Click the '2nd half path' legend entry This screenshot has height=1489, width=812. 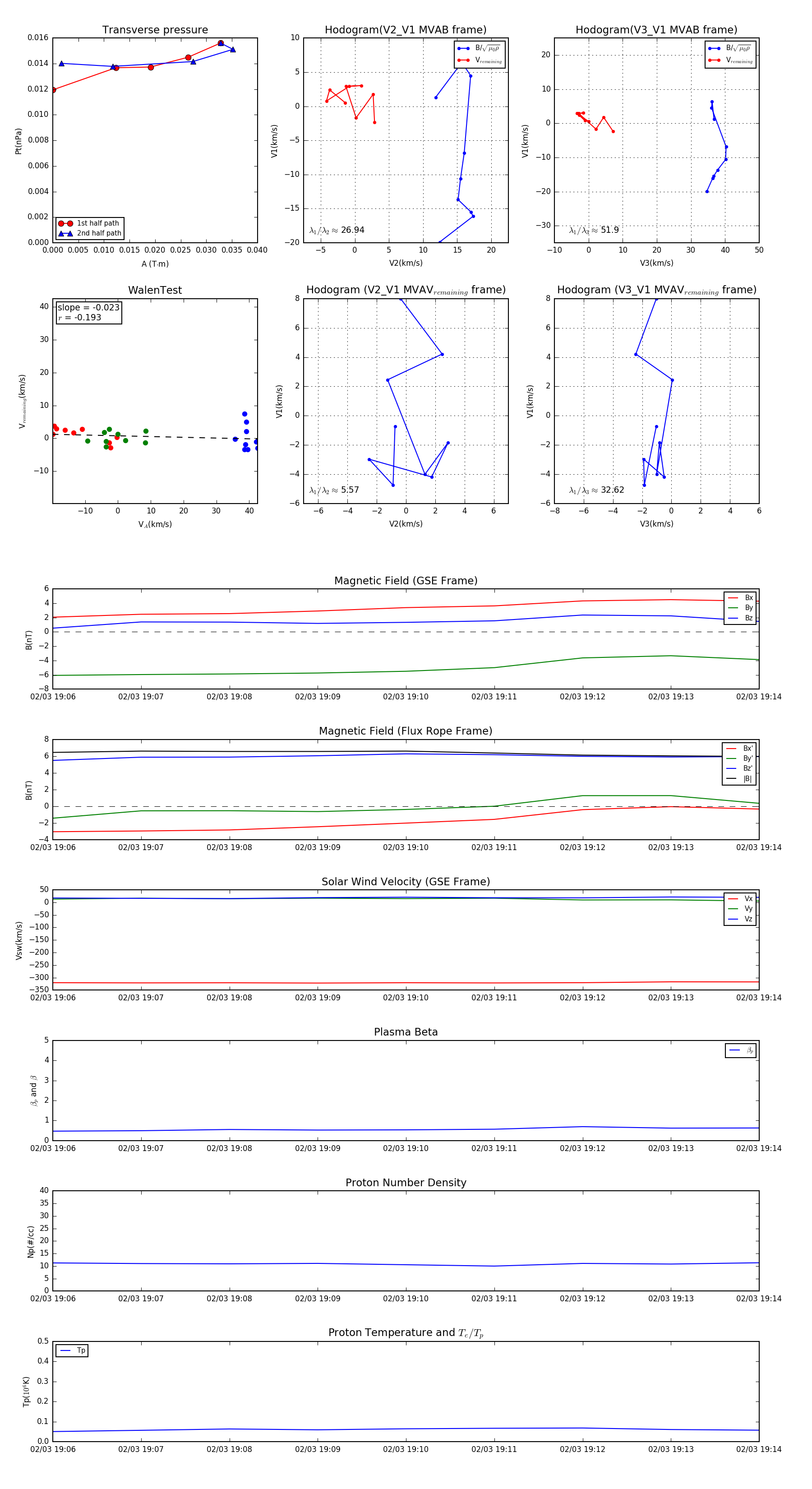pyautogui.click(x=90, y=234)
